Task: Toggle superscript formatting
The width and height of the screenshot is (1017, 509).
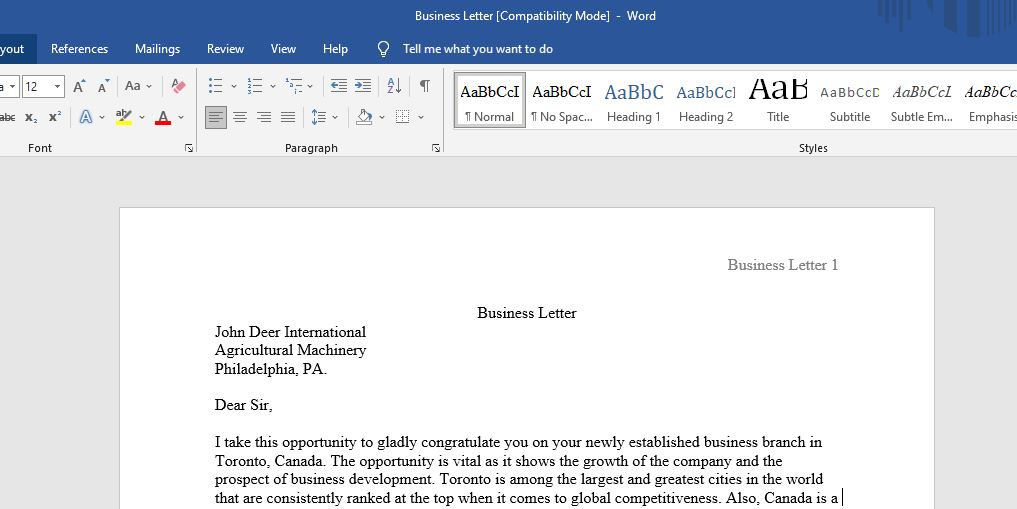Action: point(54,117)
